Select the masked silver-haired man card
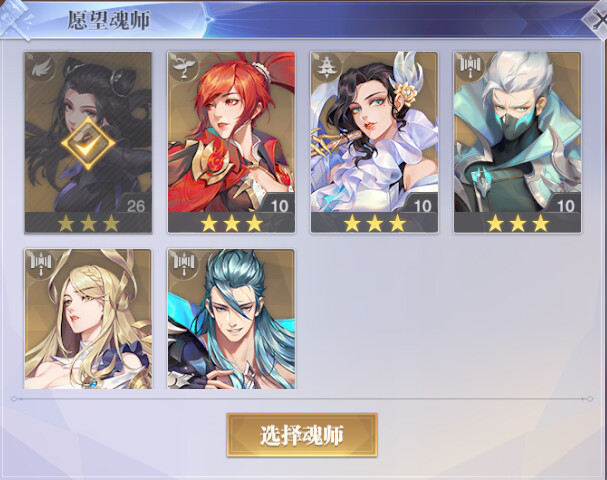This screenshot has height=480, width=607. click(518, 142)
